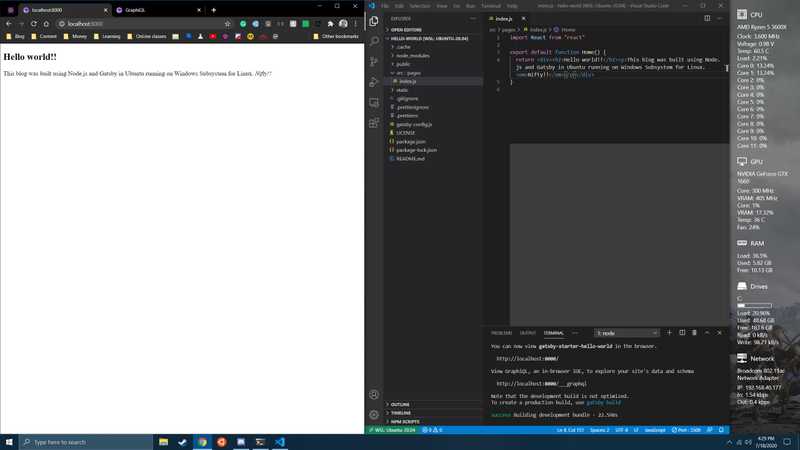Open the Search view in activity bar
The image size is (800, 450).
point(373,41)
